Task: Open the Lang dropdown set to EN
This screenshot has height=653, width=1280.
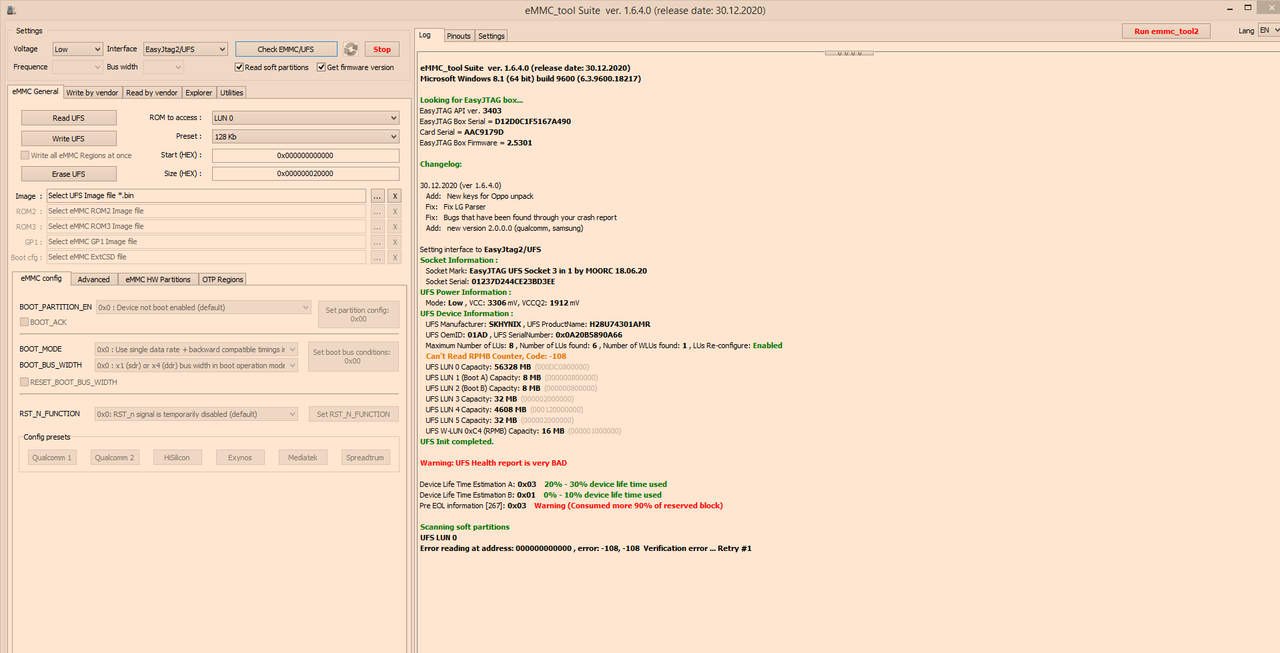Action: (1267, 31)
